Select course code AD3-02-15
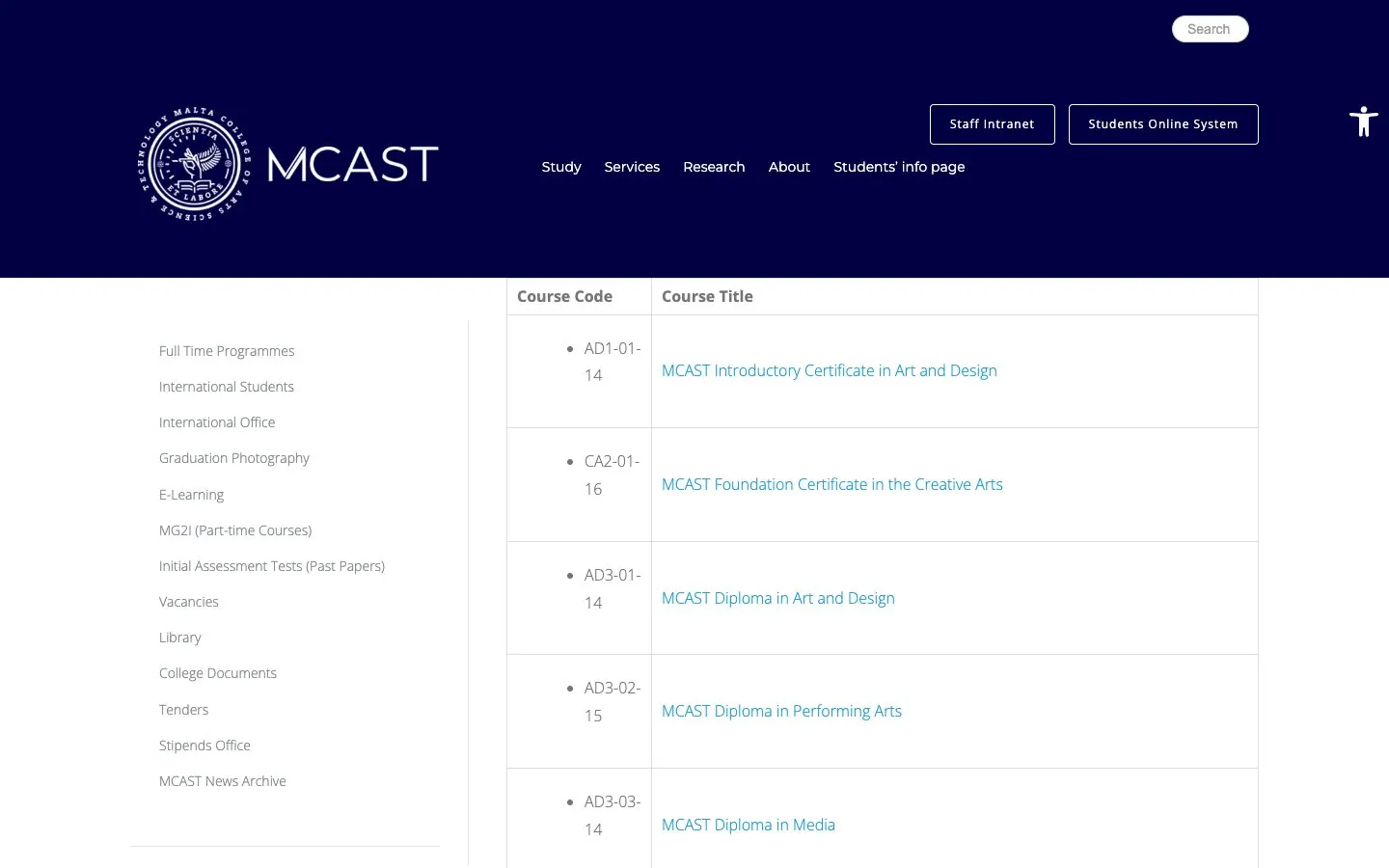The image size is (1389, 868). (612, 702)
